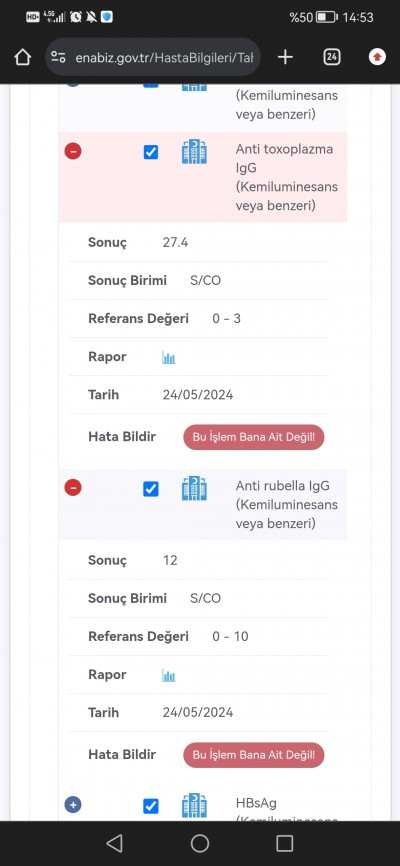Viewport: 400px width, 866px height.
Task: Open Rapor chart icon for Anti toxoplazma result
Action: pyautogui.click(x=169, y=357)
